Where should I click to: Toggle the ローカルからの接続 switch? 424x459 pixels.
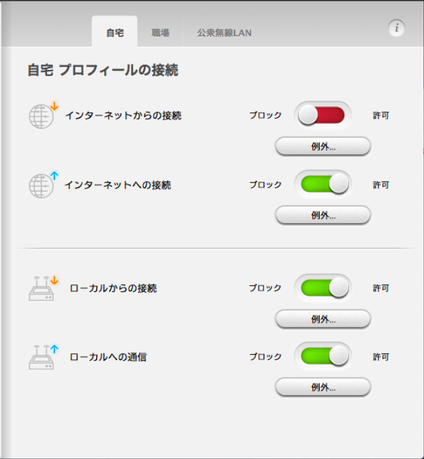click(322, 288)
